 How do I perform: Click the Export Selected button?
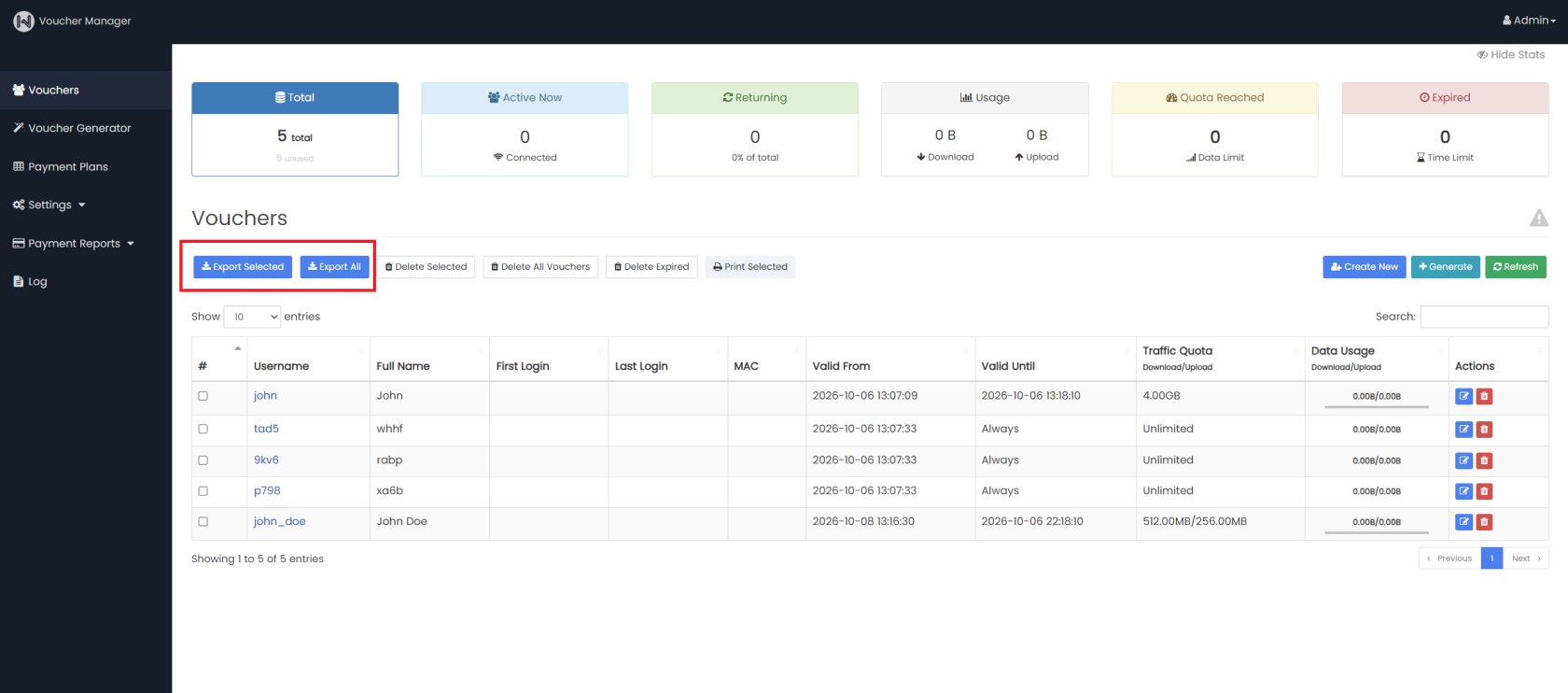[x=243, y=267]
